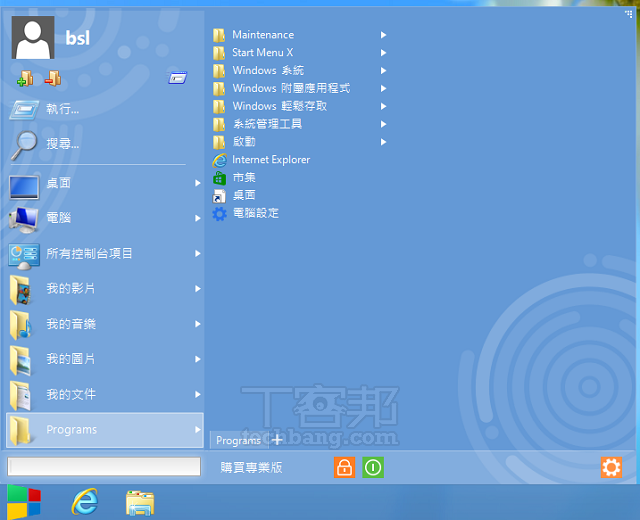Click the add folder icon under username
Screen dimensions: 640x520
[25, 78]
